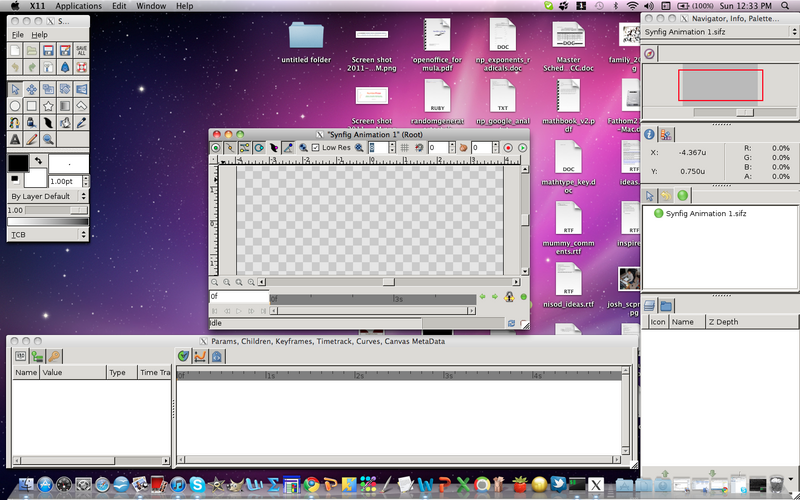800x500 pixels.
Task: Select the Circle tool
Action: coord(15,106)
